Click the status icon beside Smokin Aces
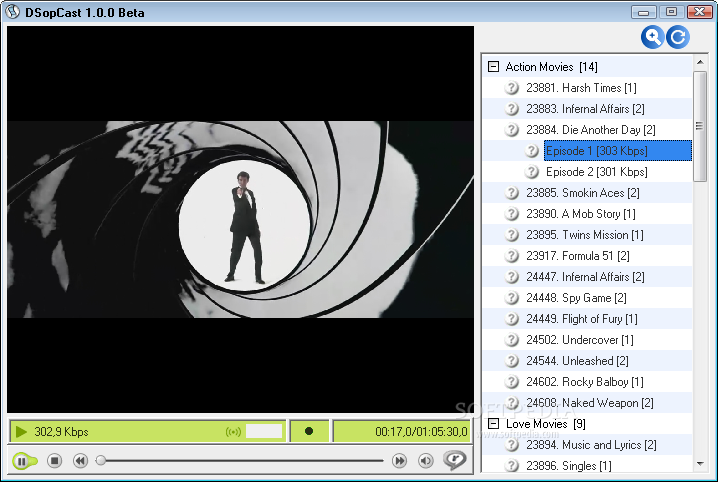Viewport: 718px width, 482px height. coord(511,193)
